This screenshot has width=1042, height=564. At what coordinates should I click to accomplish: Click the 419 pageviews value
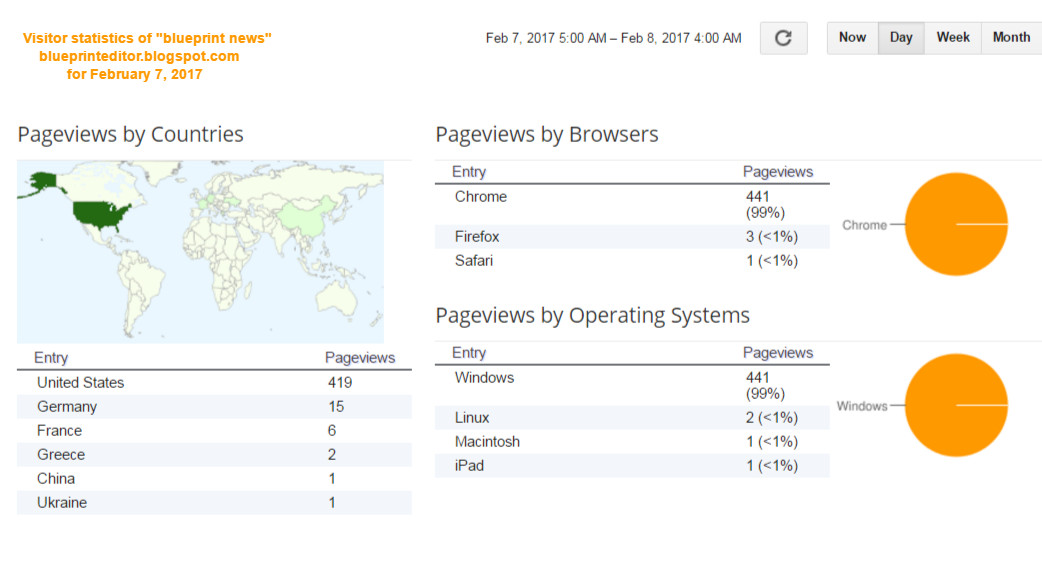pyautogui.click(x=340, y=383)
